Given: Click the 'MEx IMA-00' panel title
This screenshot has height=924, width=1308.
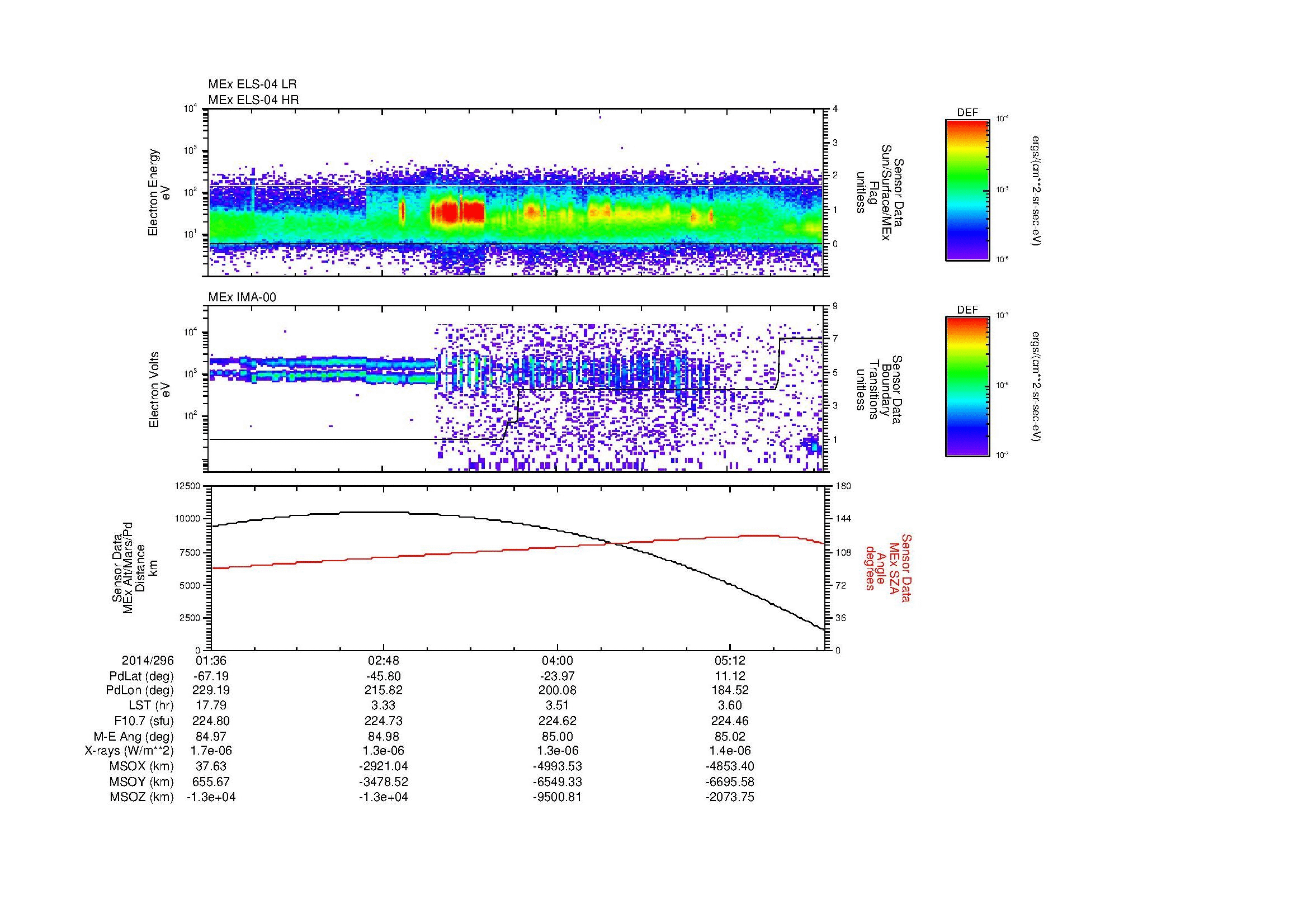Looking at the screenshot, I should tap(242, 297).
